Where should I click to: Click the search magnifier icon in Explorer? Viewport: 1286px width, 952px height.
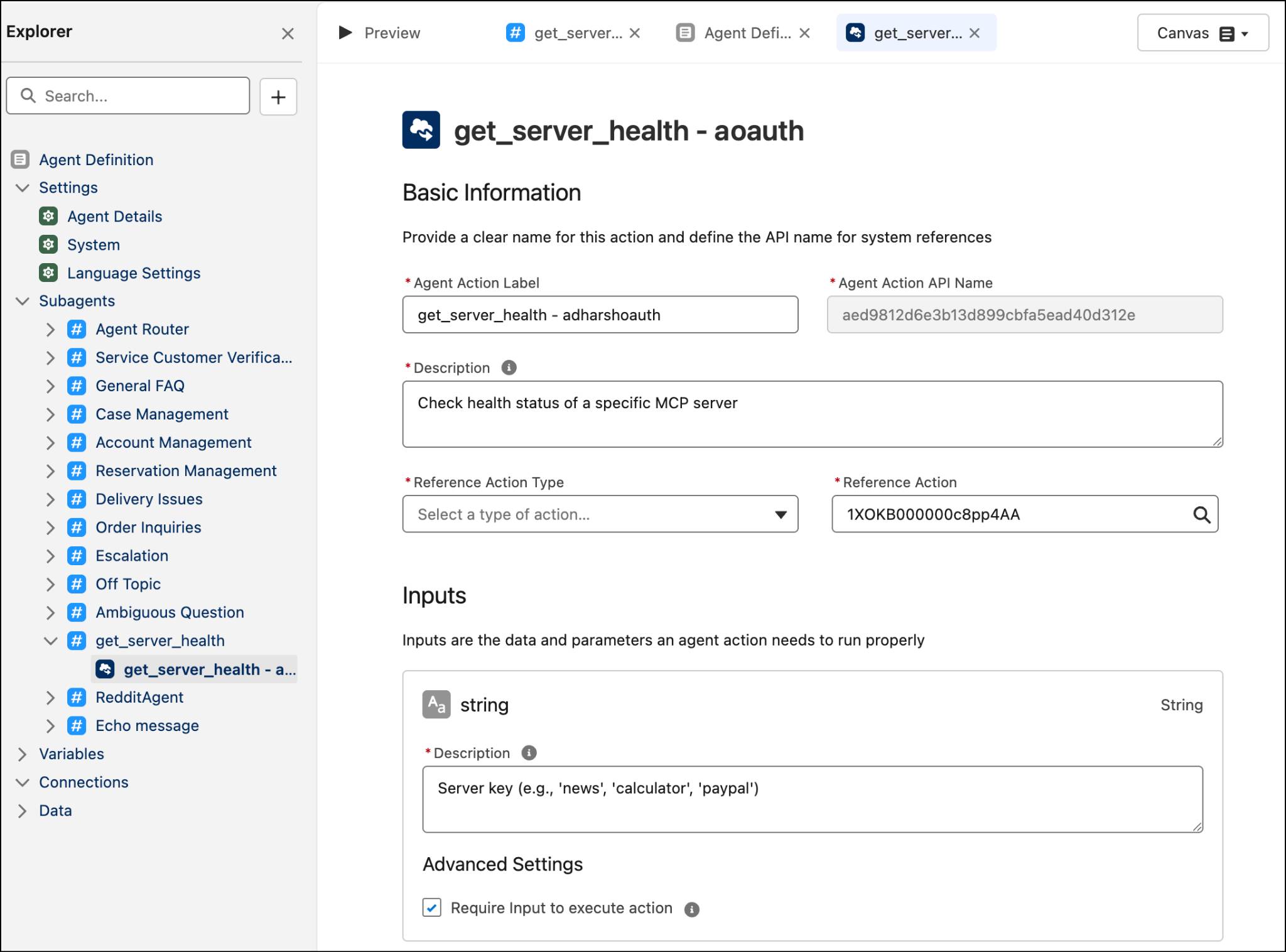28,95
